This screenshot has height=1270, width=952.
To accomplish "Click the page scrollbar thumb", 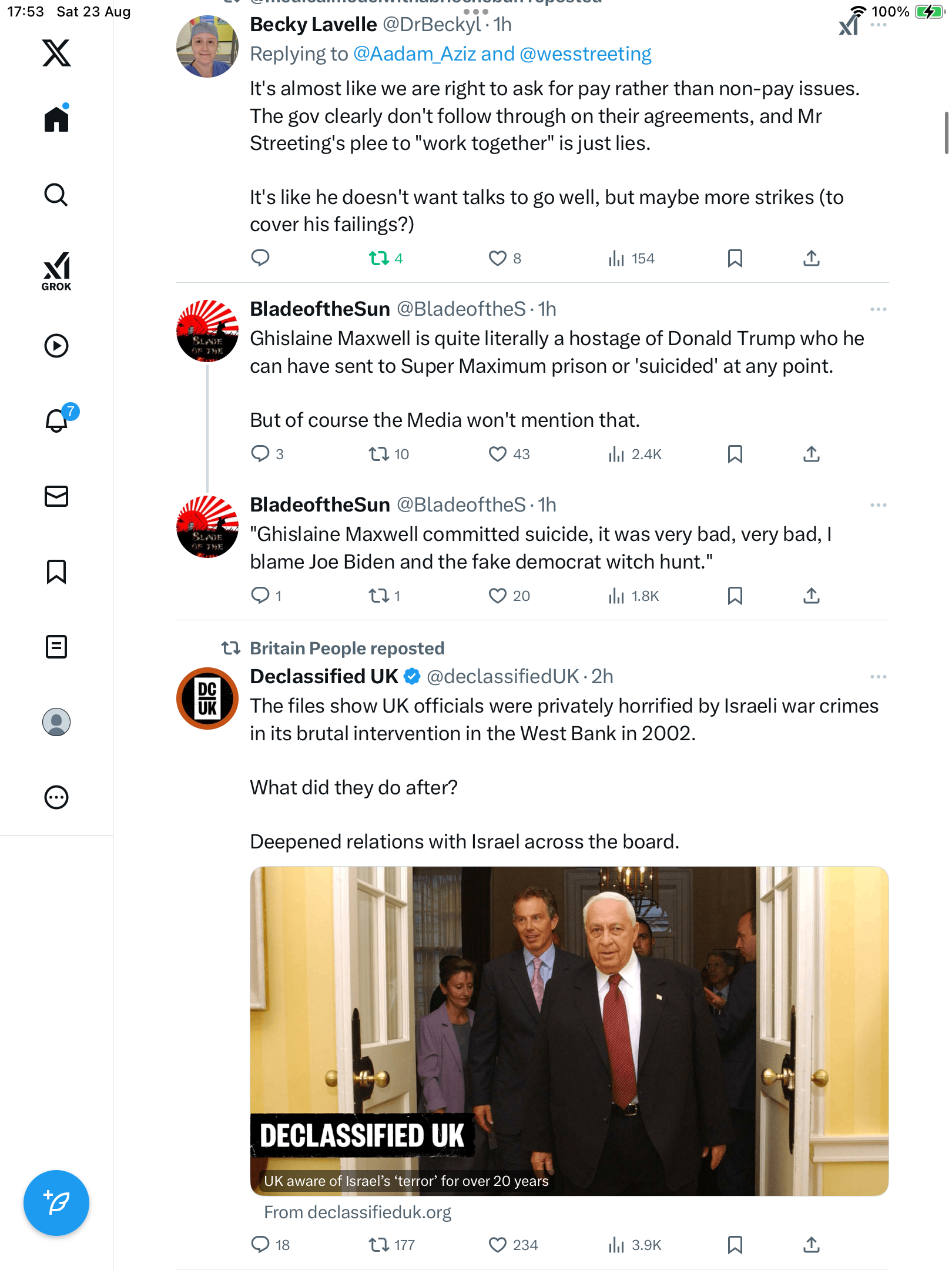I will pyautogui.click(x=946, y=132).
